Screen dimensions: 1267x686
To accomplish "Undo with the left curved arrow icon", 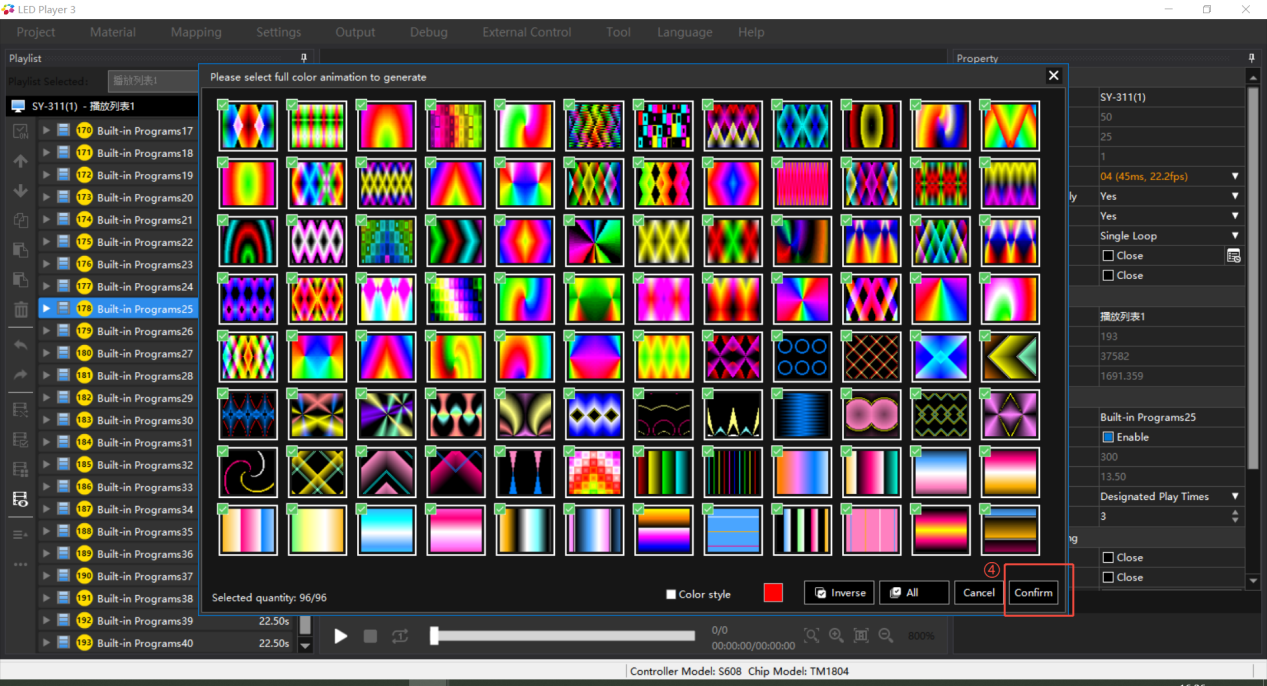I will click(20, 345).
